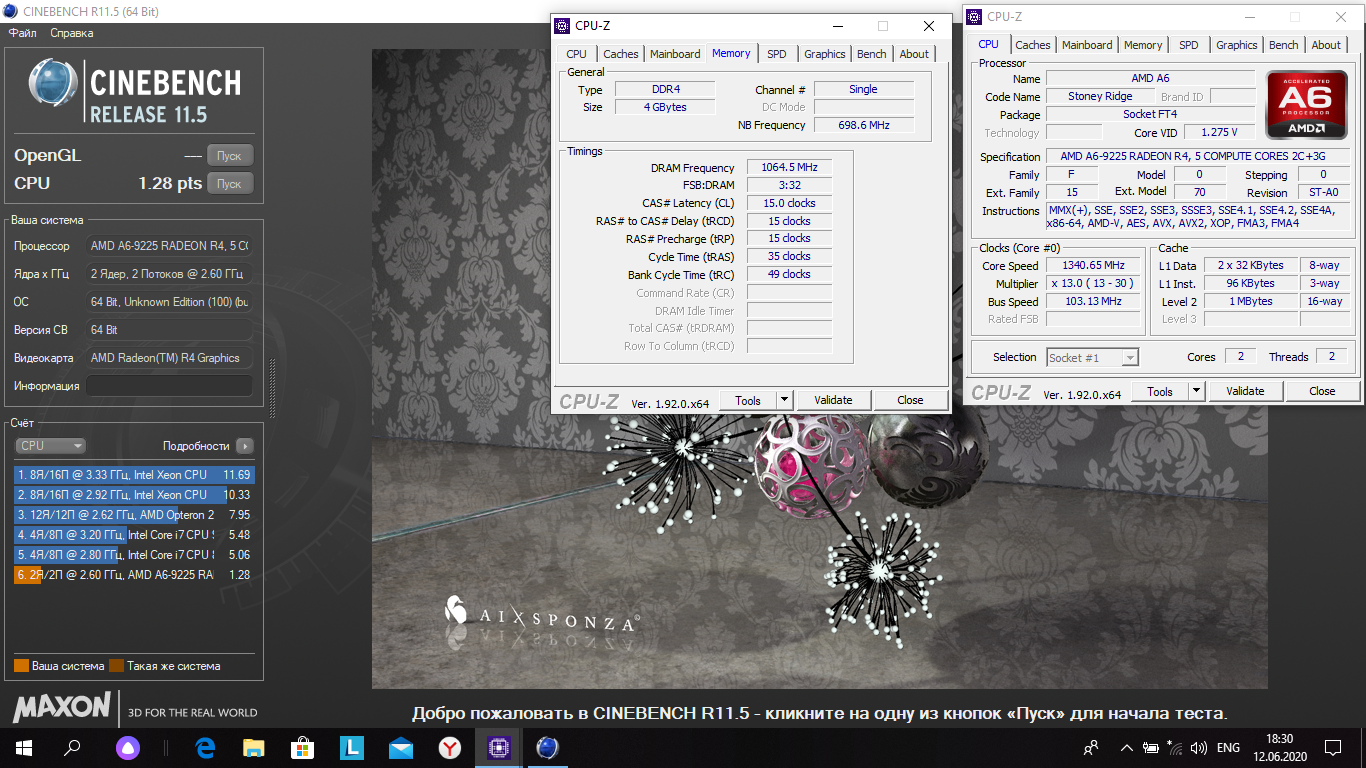
Task: Open clock showing 18:30 12.06.2020
Action: click(1279, 747)
